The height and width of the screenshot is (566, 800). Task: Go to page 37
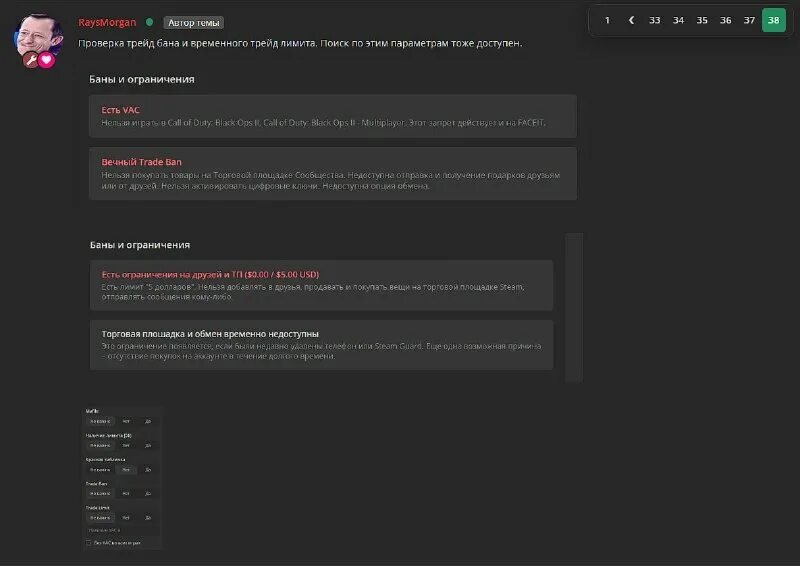pos(749,20)
